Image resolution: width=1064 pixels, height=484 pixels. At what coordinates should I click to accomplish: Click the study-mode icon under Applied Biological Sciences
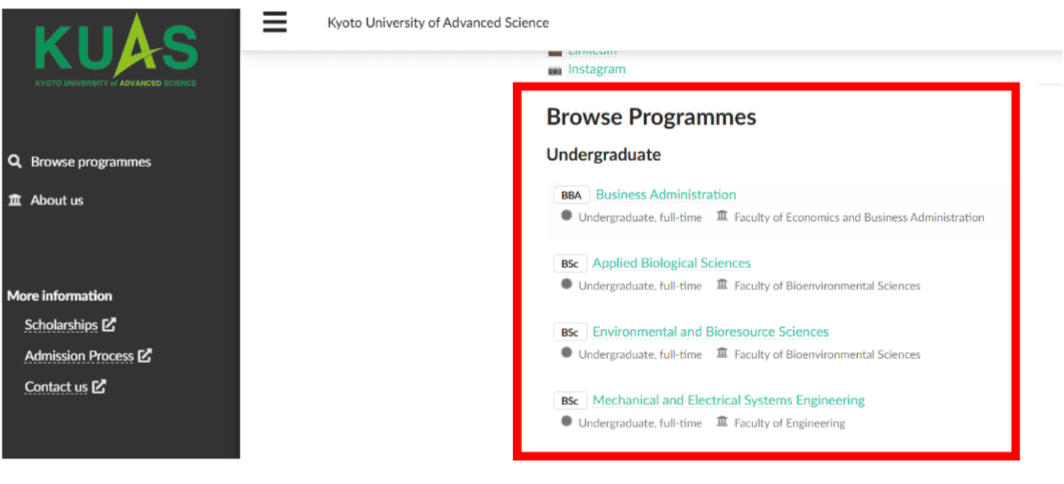(567, 284)
